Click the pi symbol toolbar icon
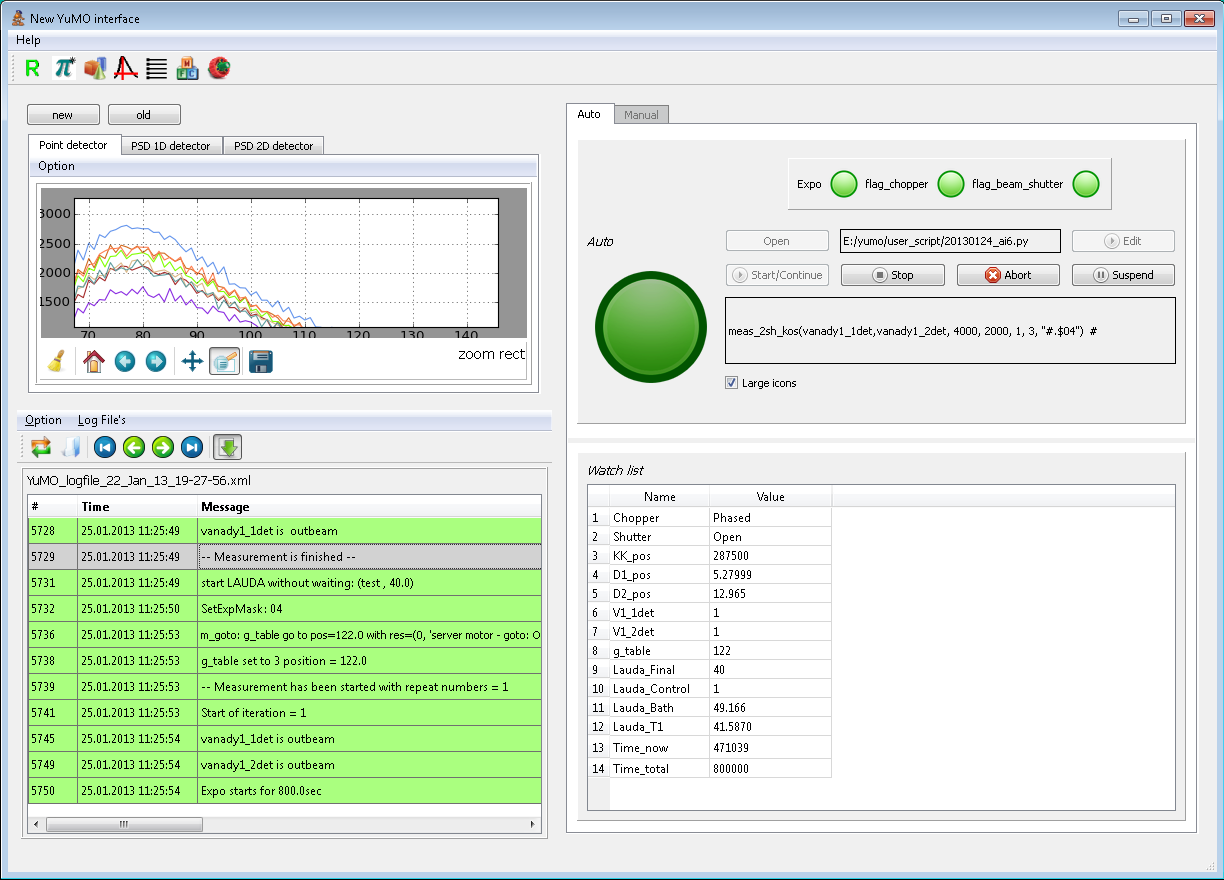This screenshot has height=880, width=1224. coord(64,68)
